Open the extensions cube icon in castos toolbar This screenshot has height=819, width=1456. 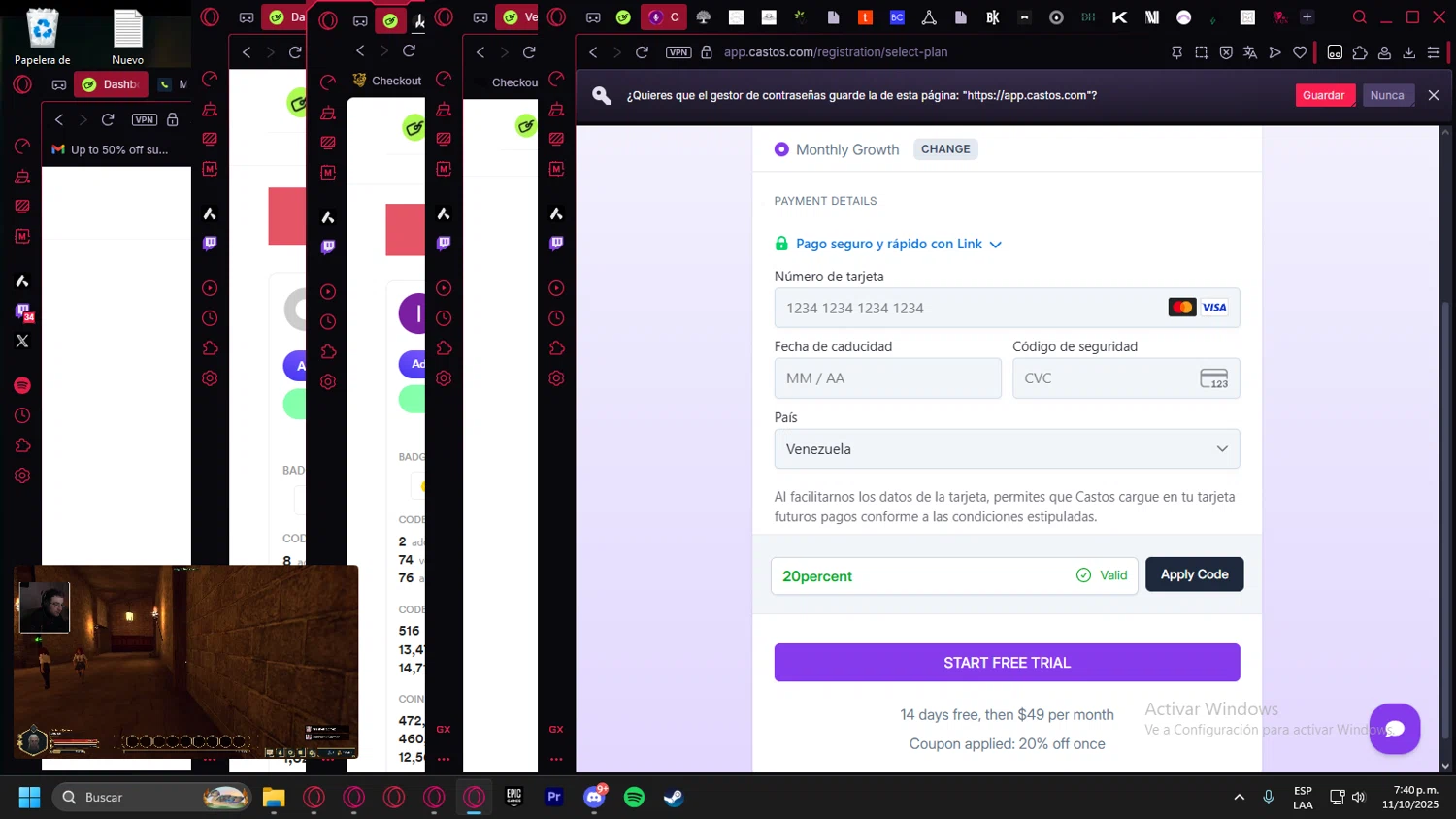coord(1360,52)
